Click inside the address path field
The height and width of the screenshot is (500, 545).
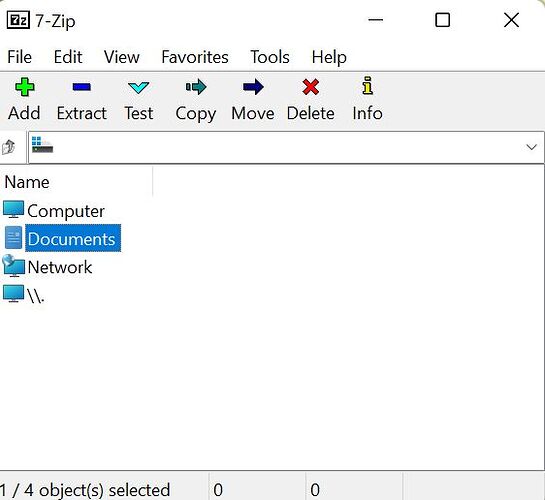pyautogui.click(x=286, y=147)
